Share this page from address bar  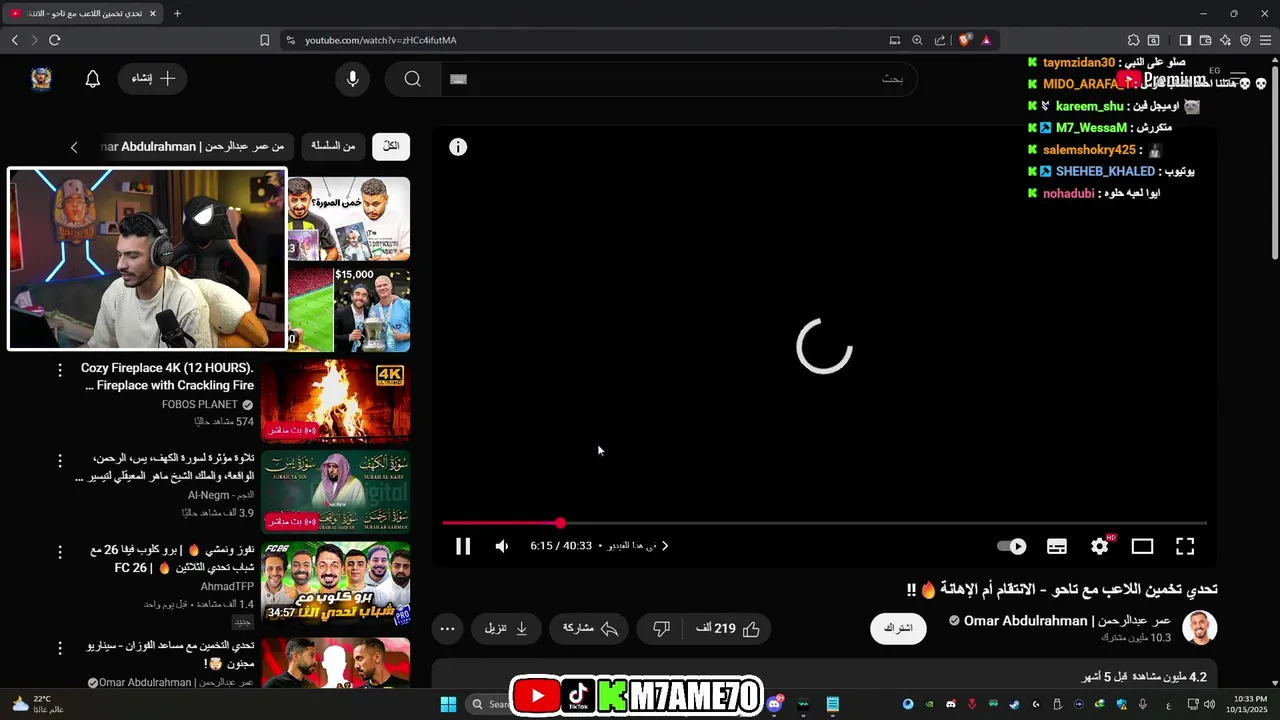[940, 40]
